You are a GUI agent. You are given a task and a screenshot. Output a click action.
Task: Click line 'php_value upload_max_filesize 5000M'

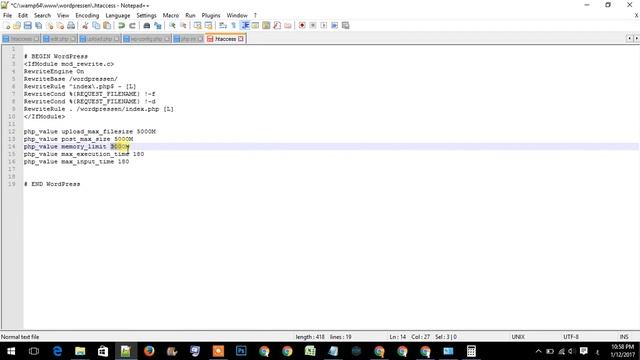(x=90, y=131)
